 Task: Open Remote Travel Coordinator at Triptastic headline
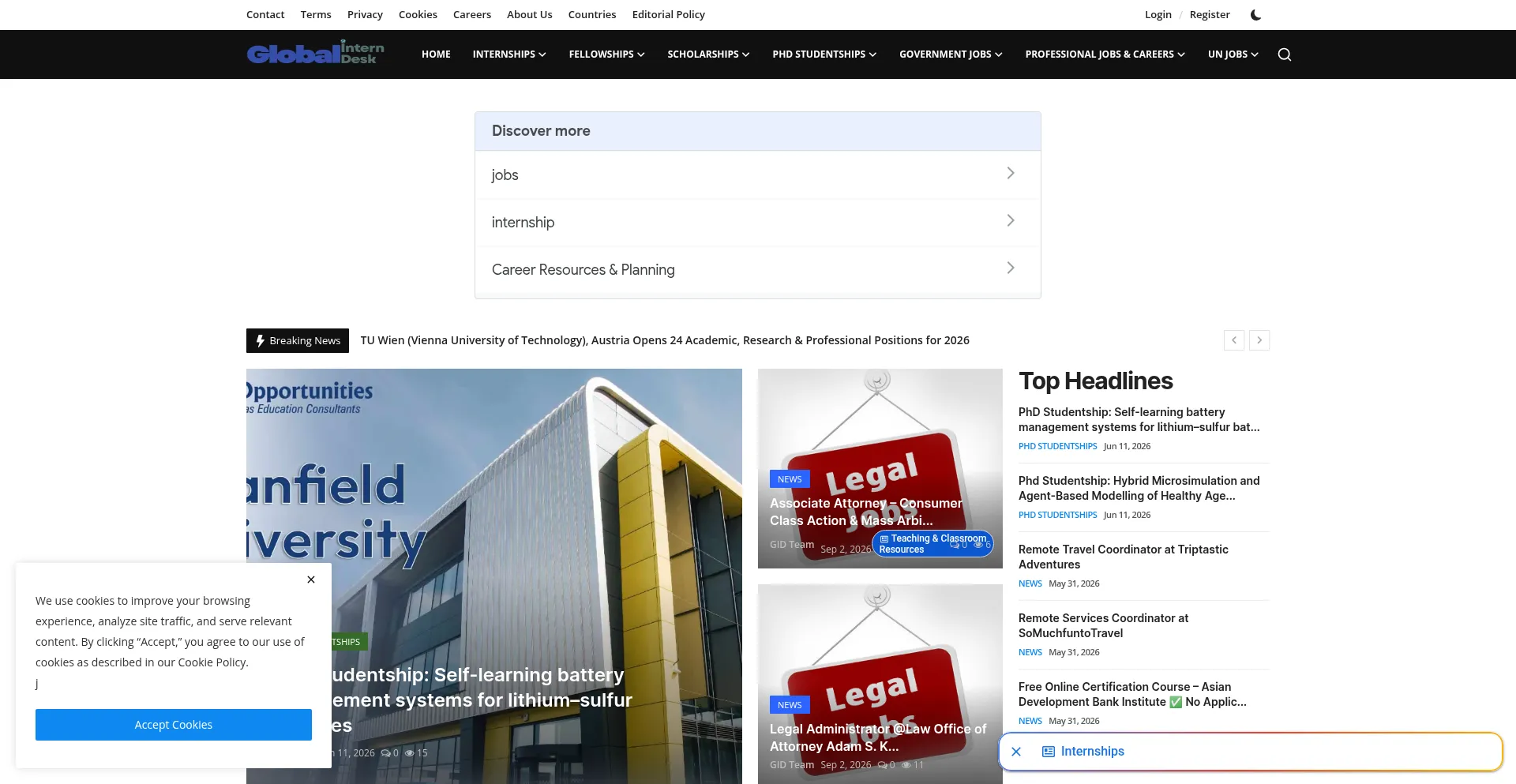click(x=1123, y=557)
